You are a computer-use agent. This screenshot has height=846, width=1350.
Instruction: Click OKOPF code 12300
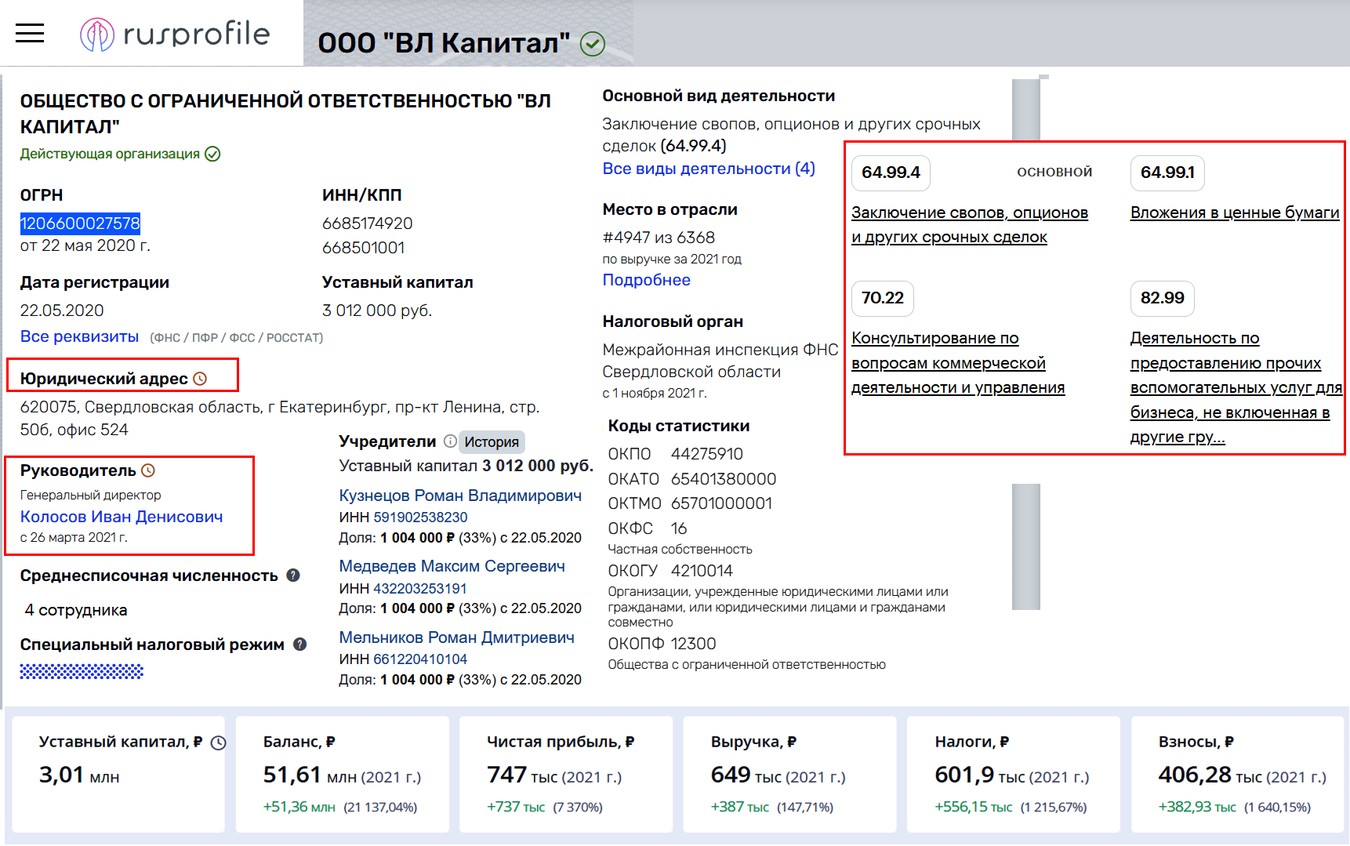tap(693, 643)
